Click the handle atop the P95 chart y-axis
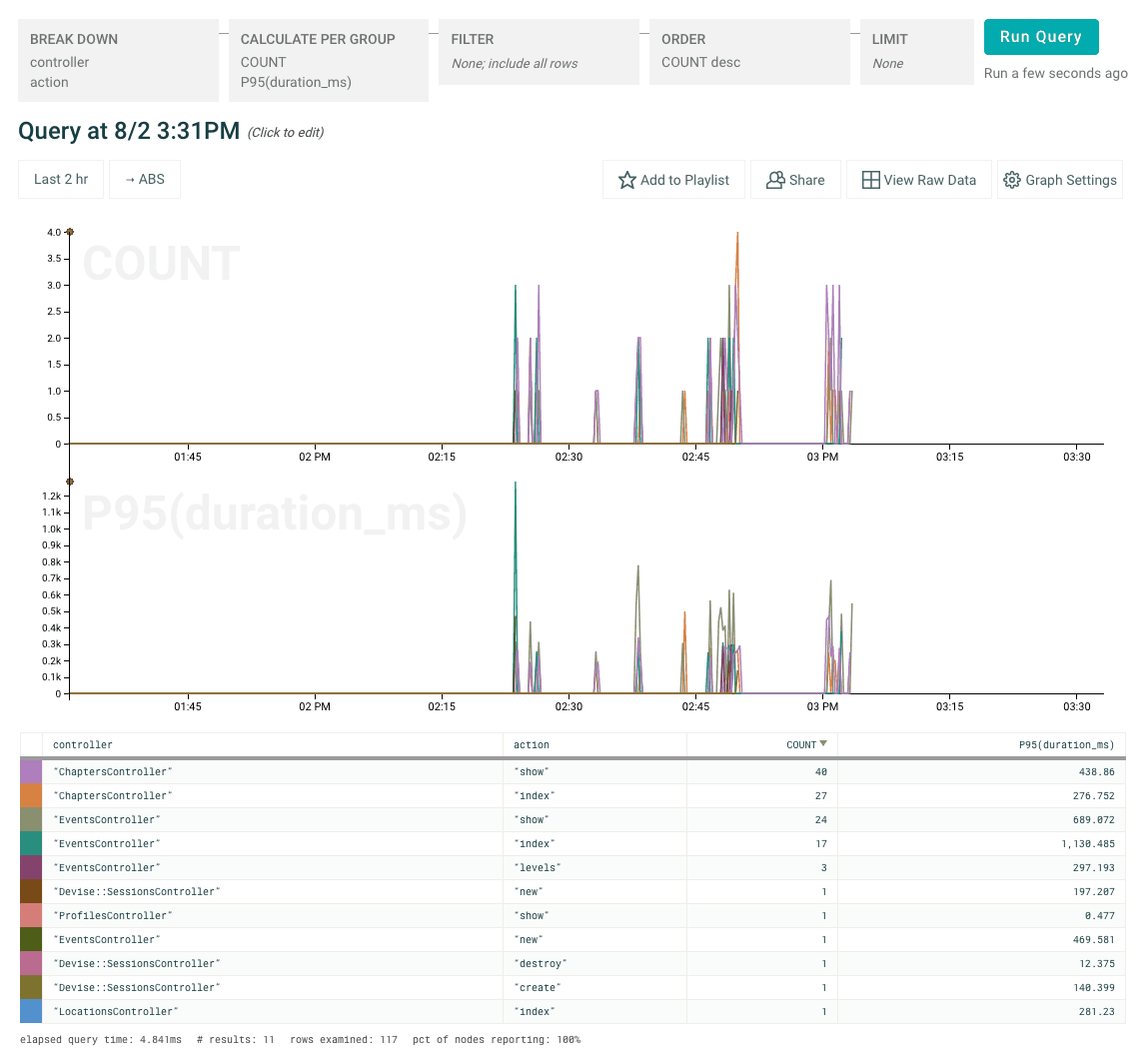Image resolution: width=1148 pixels, height=1062 pixels. point(68,481)
